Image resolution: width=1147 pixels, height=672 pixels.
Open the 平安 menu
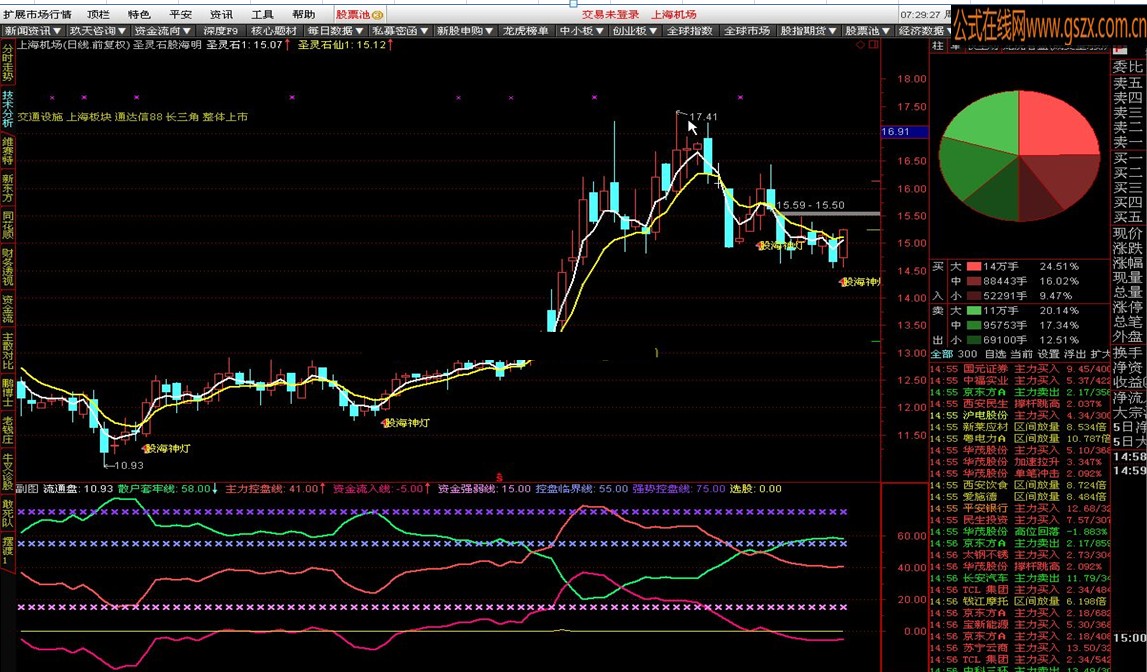(x=180, y=15)
